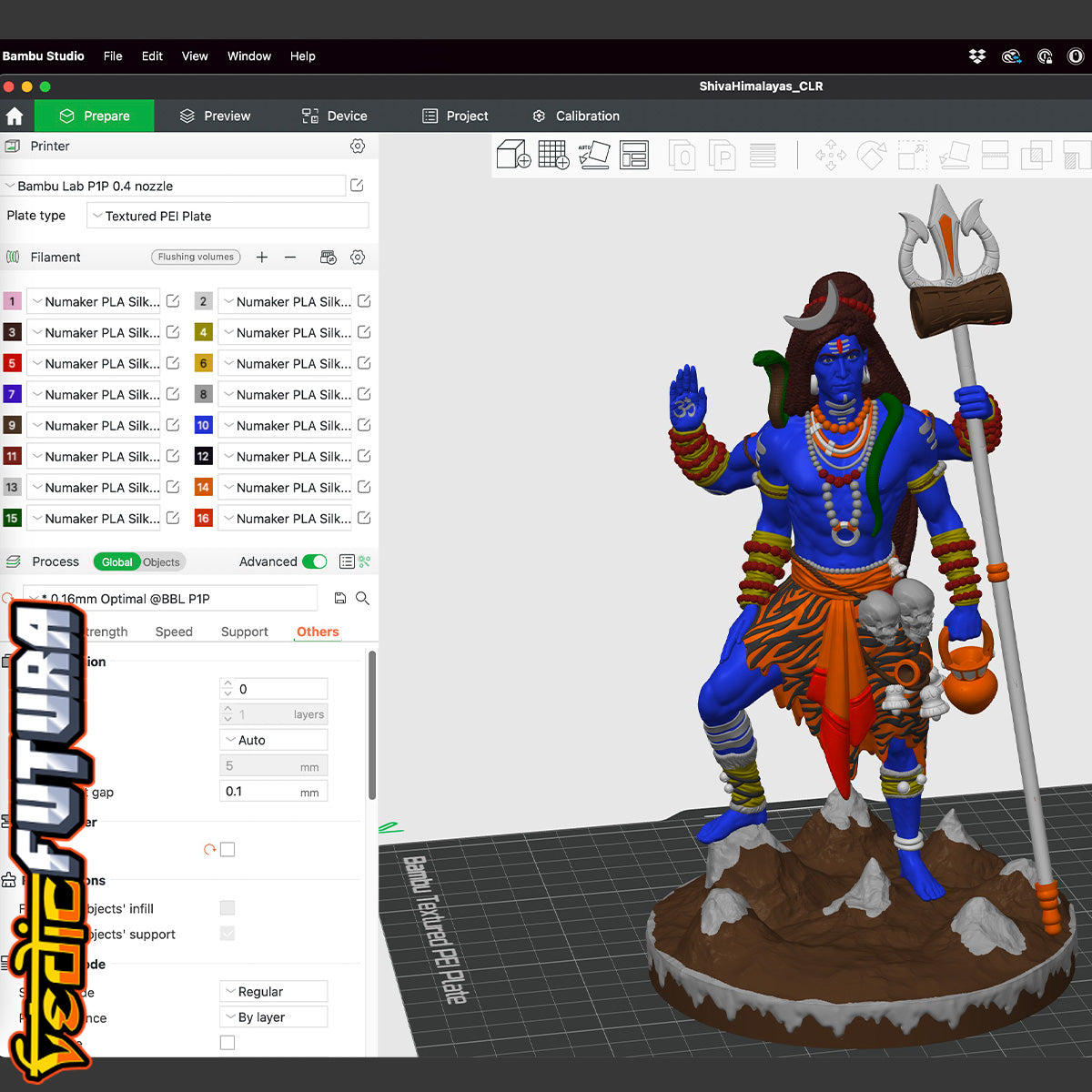
Task: Go to the home screen icon
Action: [x=15, y=116]
